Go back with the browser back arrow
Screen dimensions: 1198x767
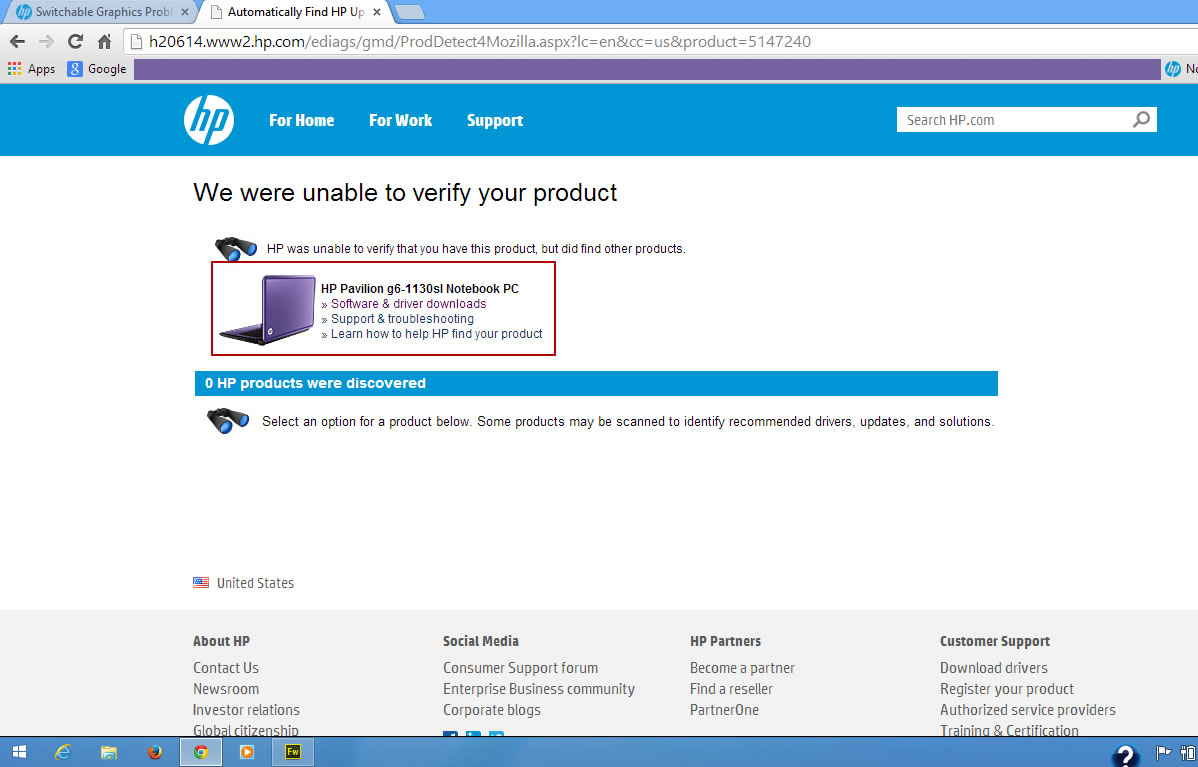click(18, 41)
